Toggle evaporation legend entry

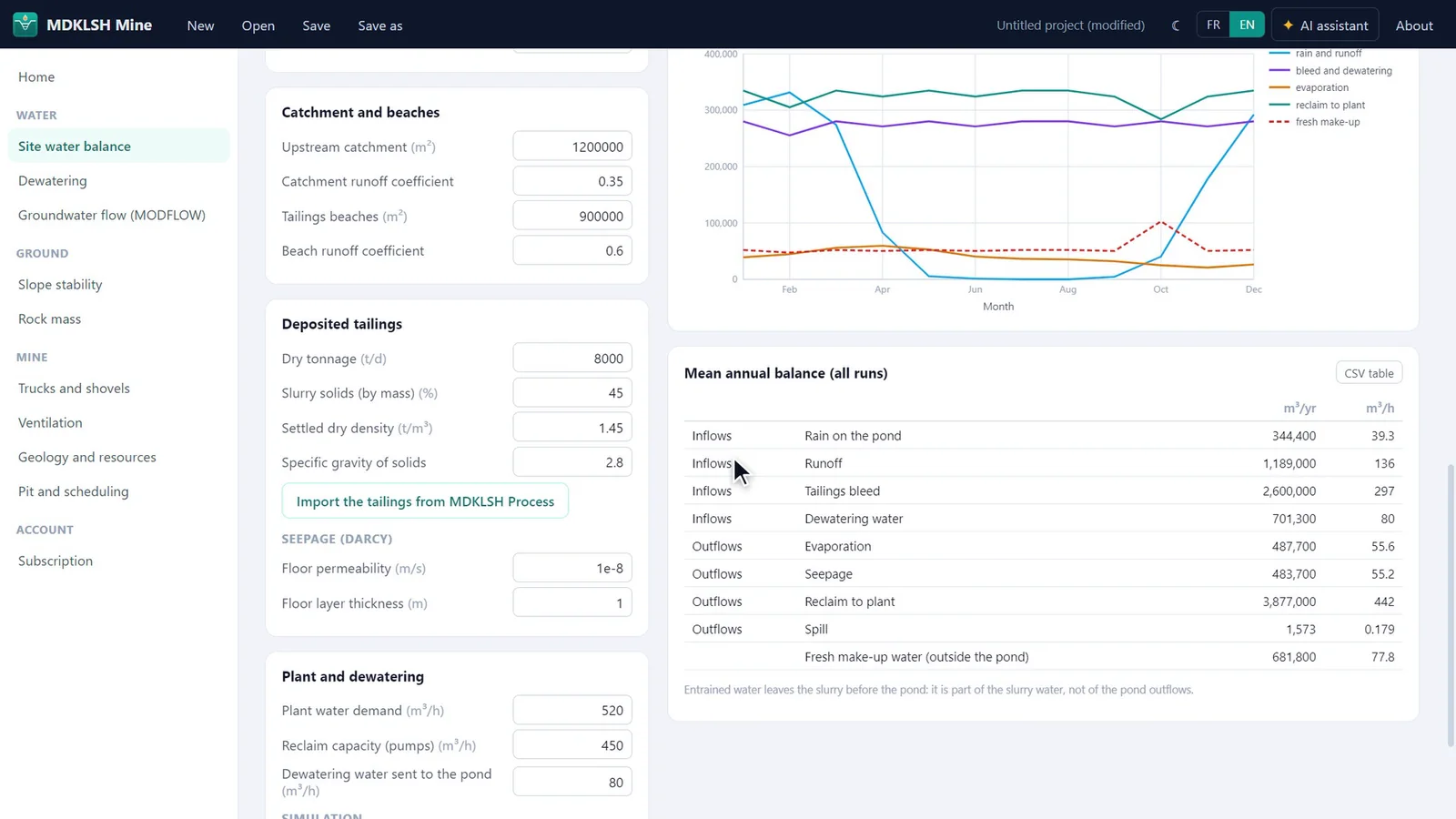[1309, 87]
